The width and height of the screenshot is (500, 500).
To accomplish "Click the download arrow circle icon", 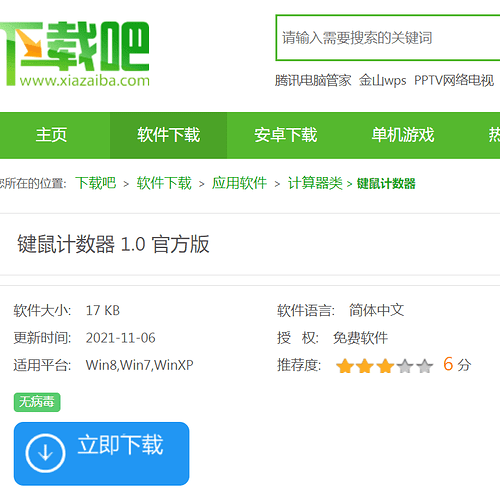I will [45, 453].
